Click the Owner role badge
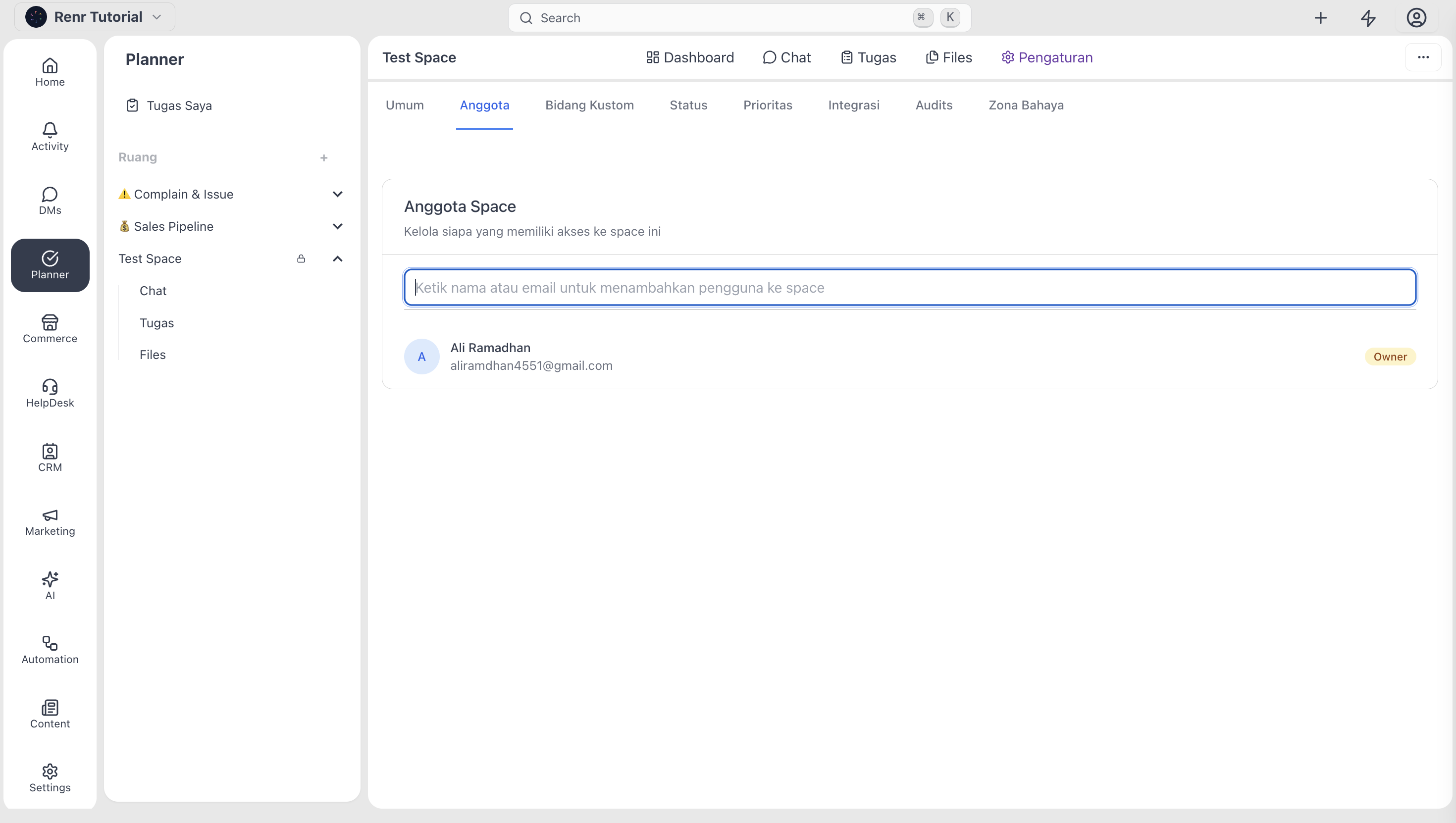 pos(1390,357)
